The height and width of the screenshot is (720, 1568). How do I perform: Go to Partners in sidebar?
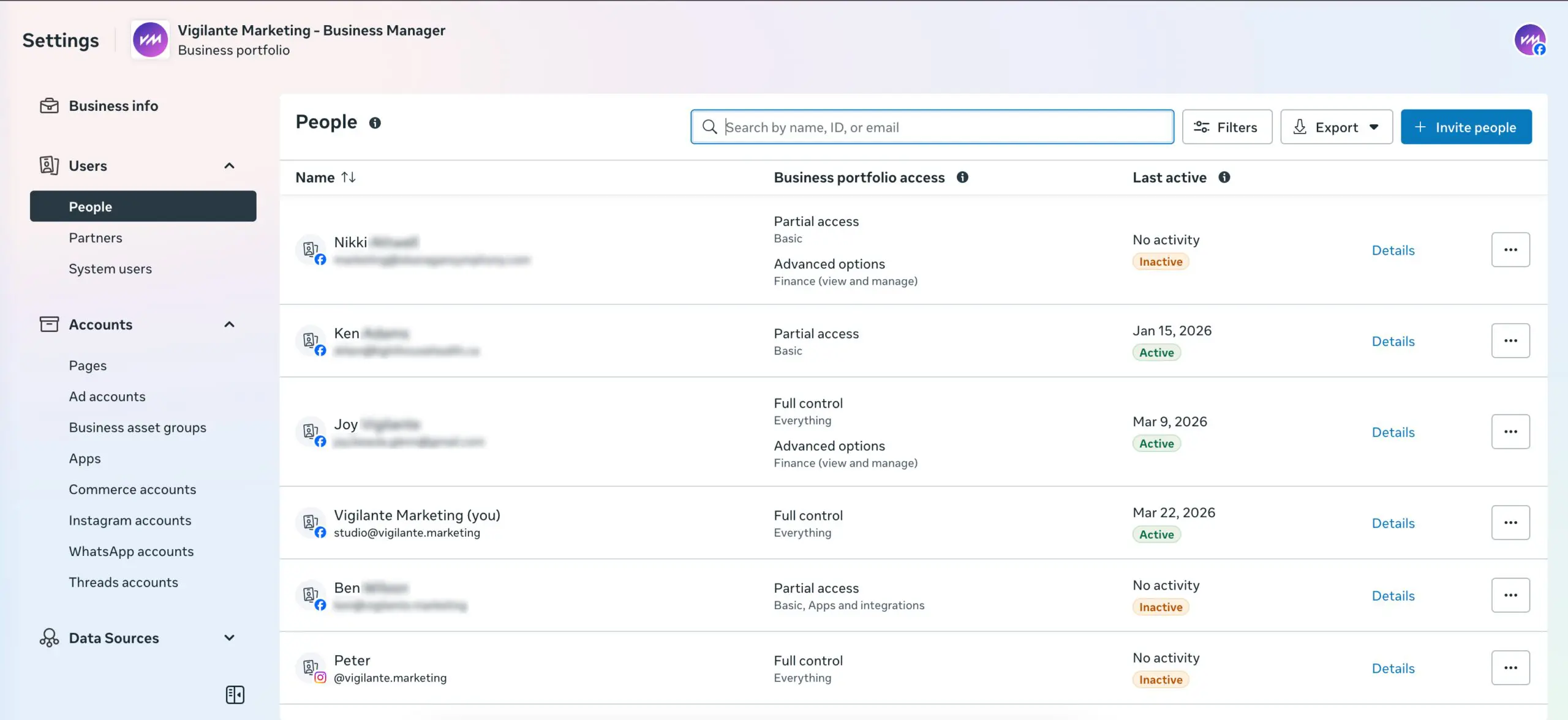click(96, 238)
